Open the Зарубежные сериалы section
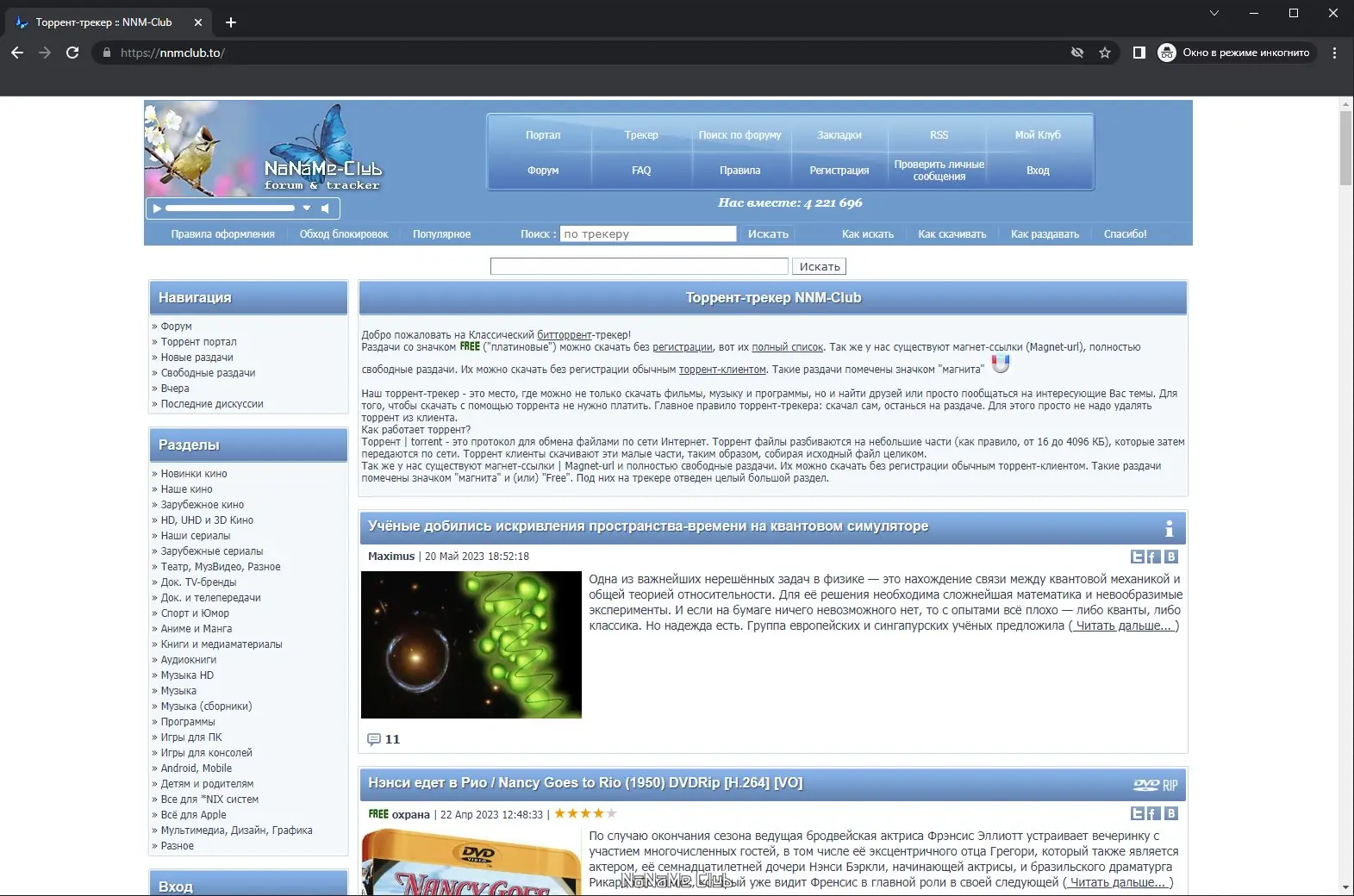Viewport: 1354px width, 896px height. pyautogui.click(x=212, y=551)
